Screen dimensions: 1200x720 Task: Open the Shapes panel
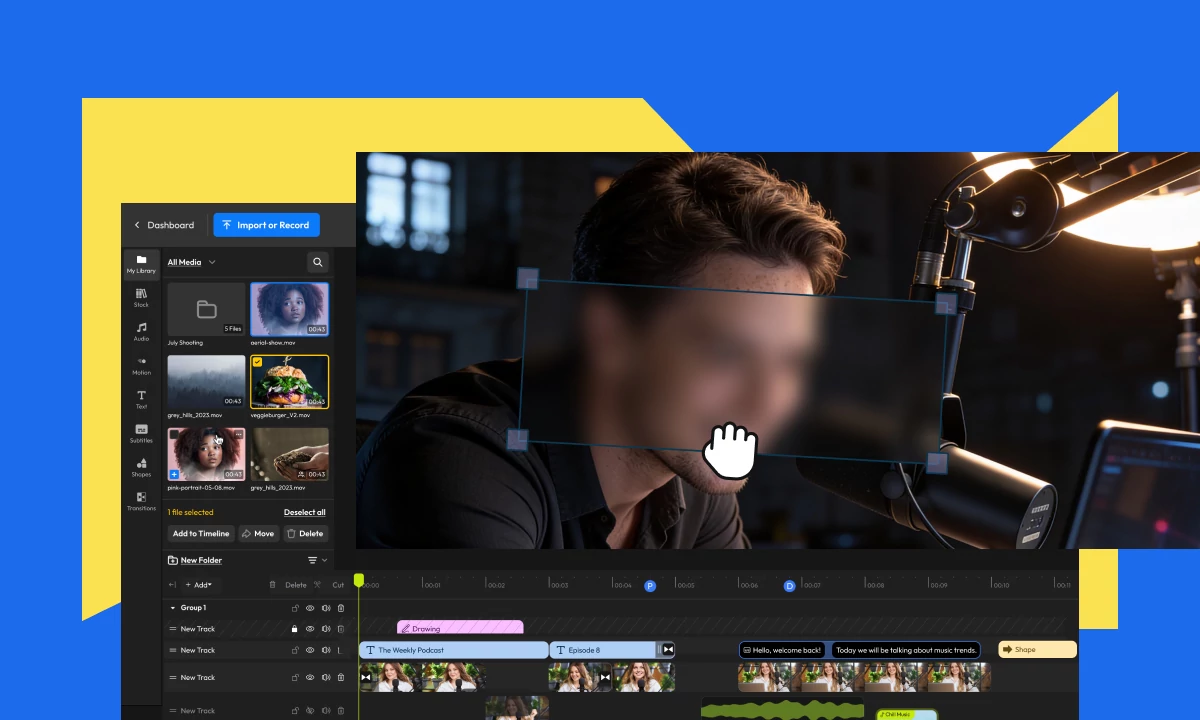coord(141,467)
